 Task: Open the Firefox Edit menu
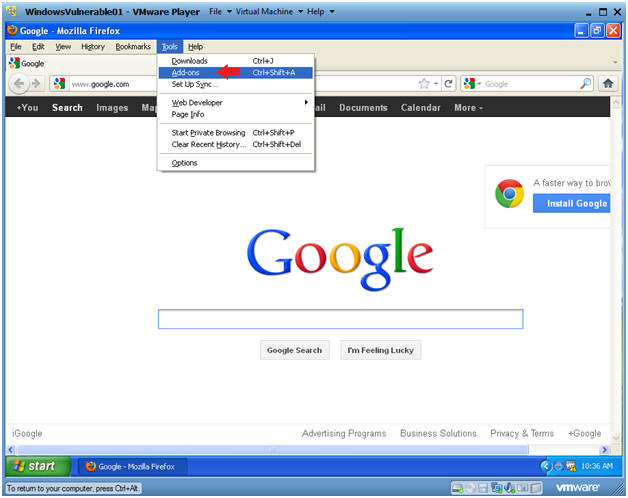pos(38,46)
